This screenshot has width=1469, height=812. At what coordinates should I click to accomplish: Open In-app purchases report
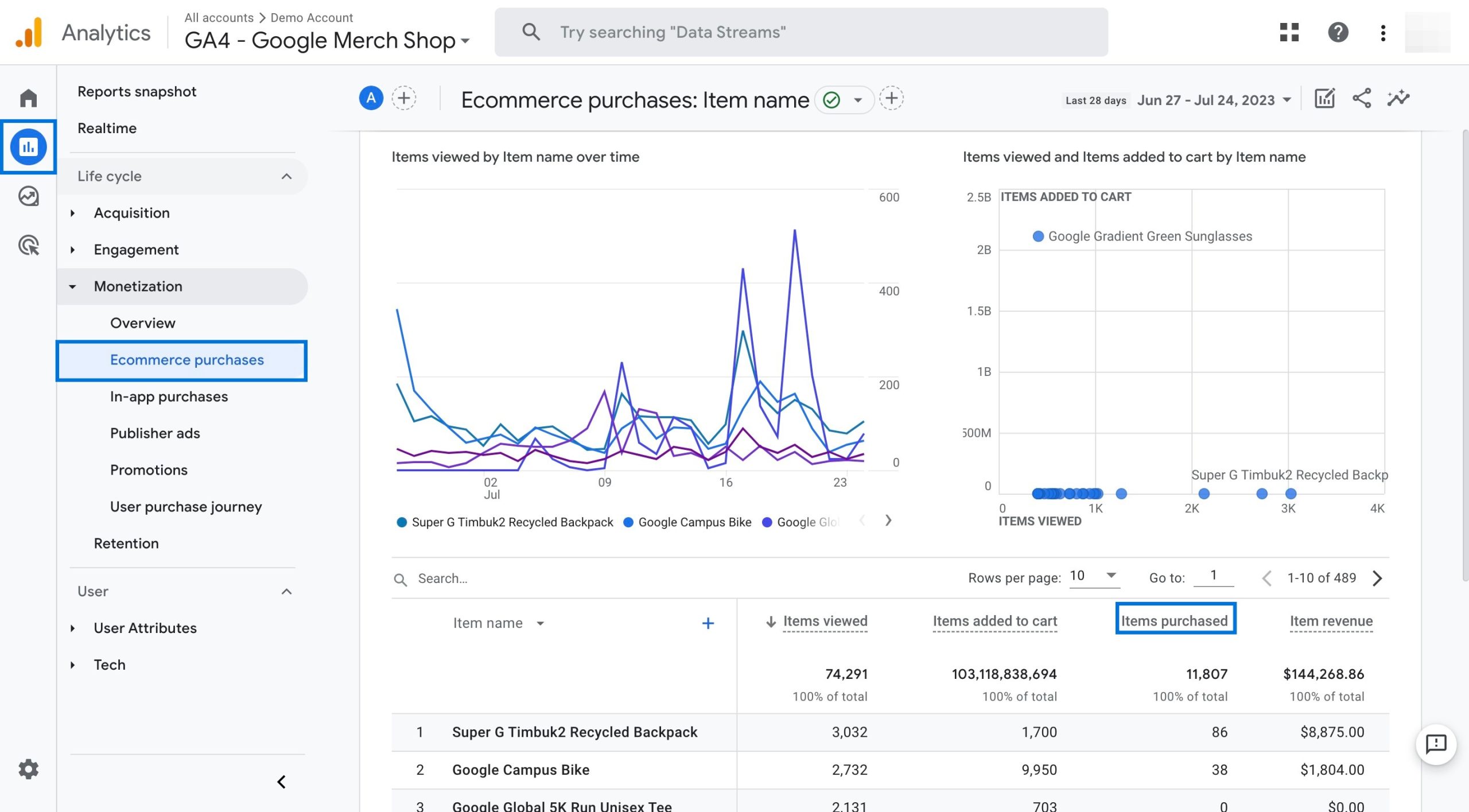[x=169, y=397]
